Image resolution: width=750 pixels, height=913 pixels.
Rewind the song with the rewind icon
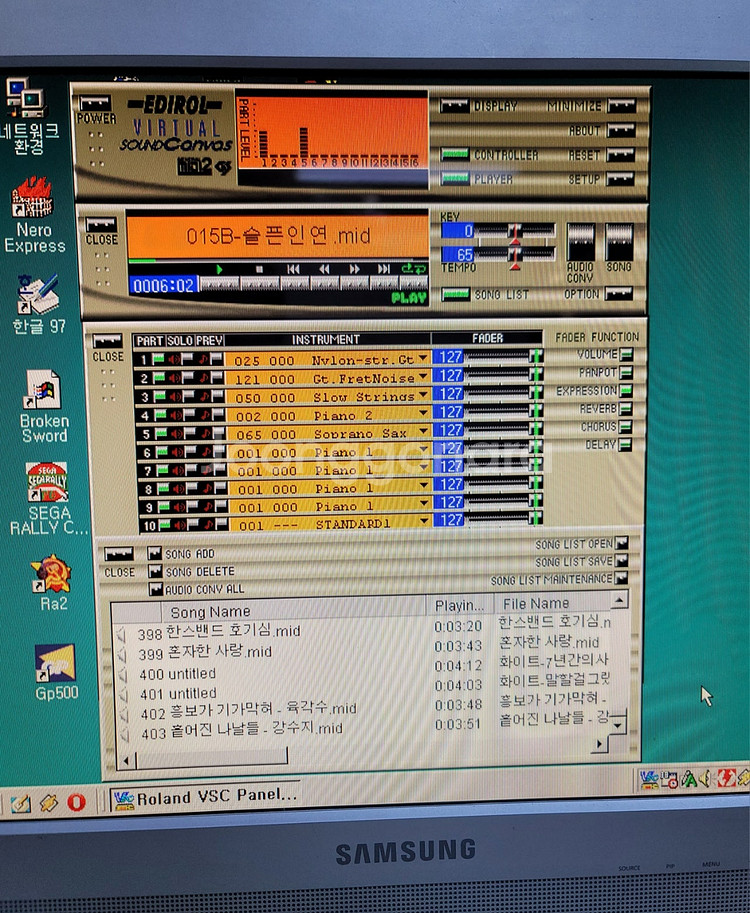point(324,269)
